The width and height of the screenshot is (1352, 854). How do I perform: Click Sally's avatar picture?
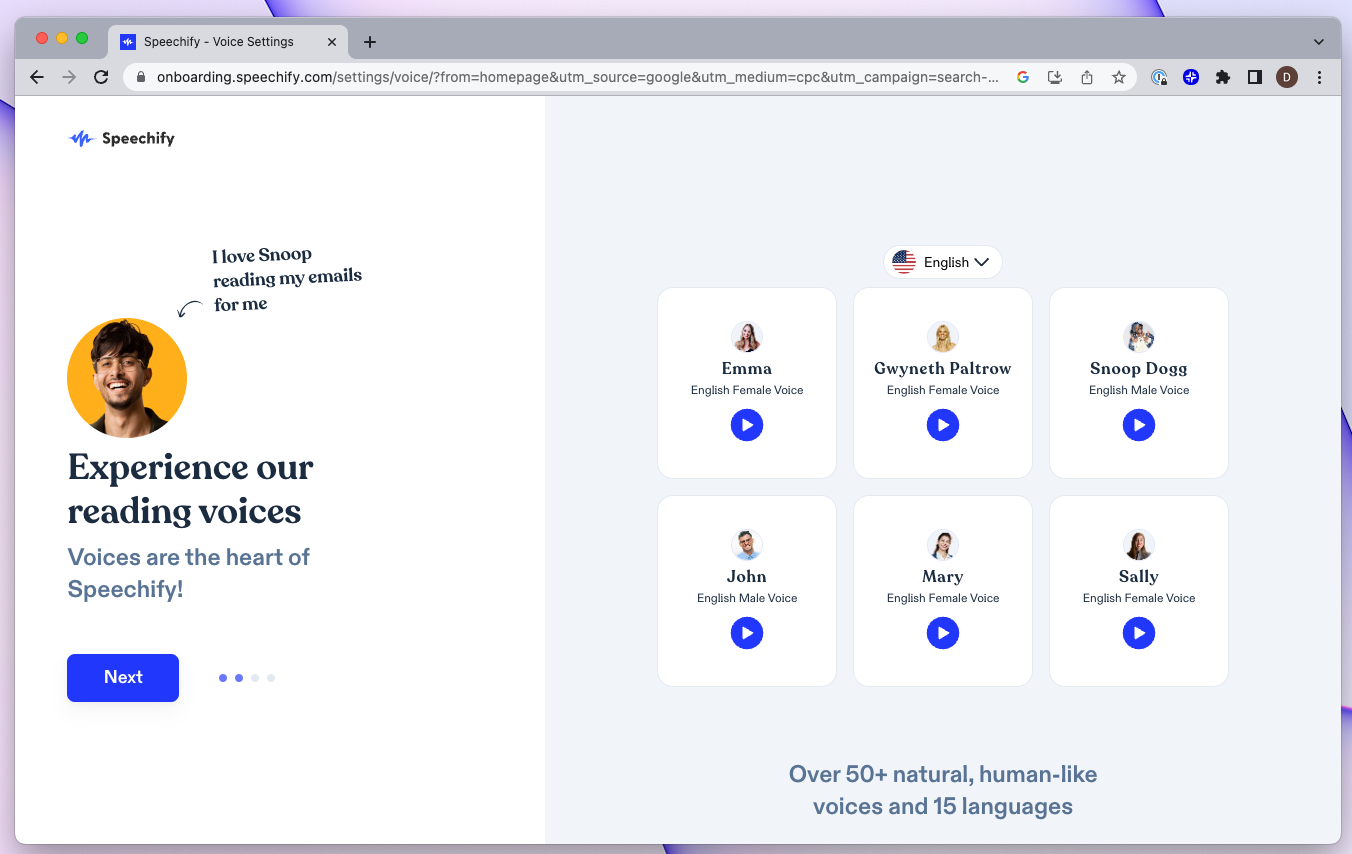[1139, 545]
